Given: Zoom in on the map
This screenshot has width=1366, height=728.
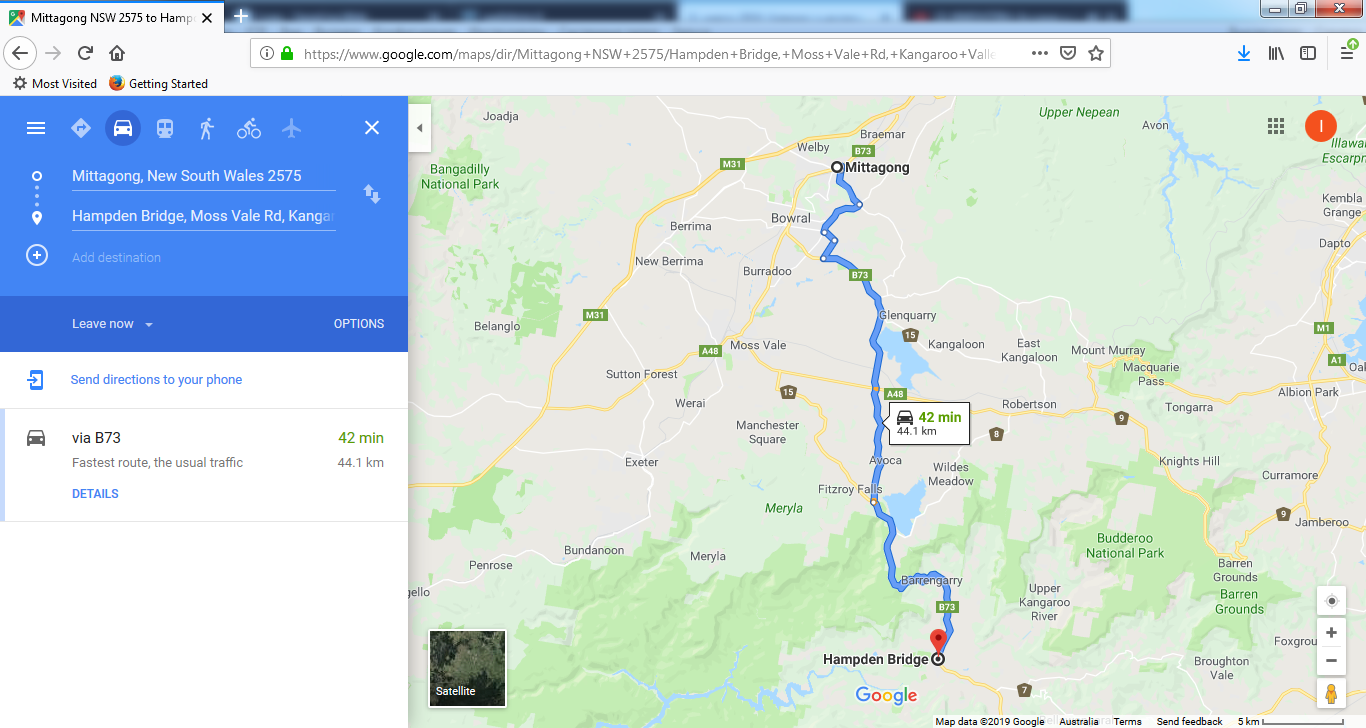Looking at the screenshot, I should pyautogui.click(x=1331, y=633).
